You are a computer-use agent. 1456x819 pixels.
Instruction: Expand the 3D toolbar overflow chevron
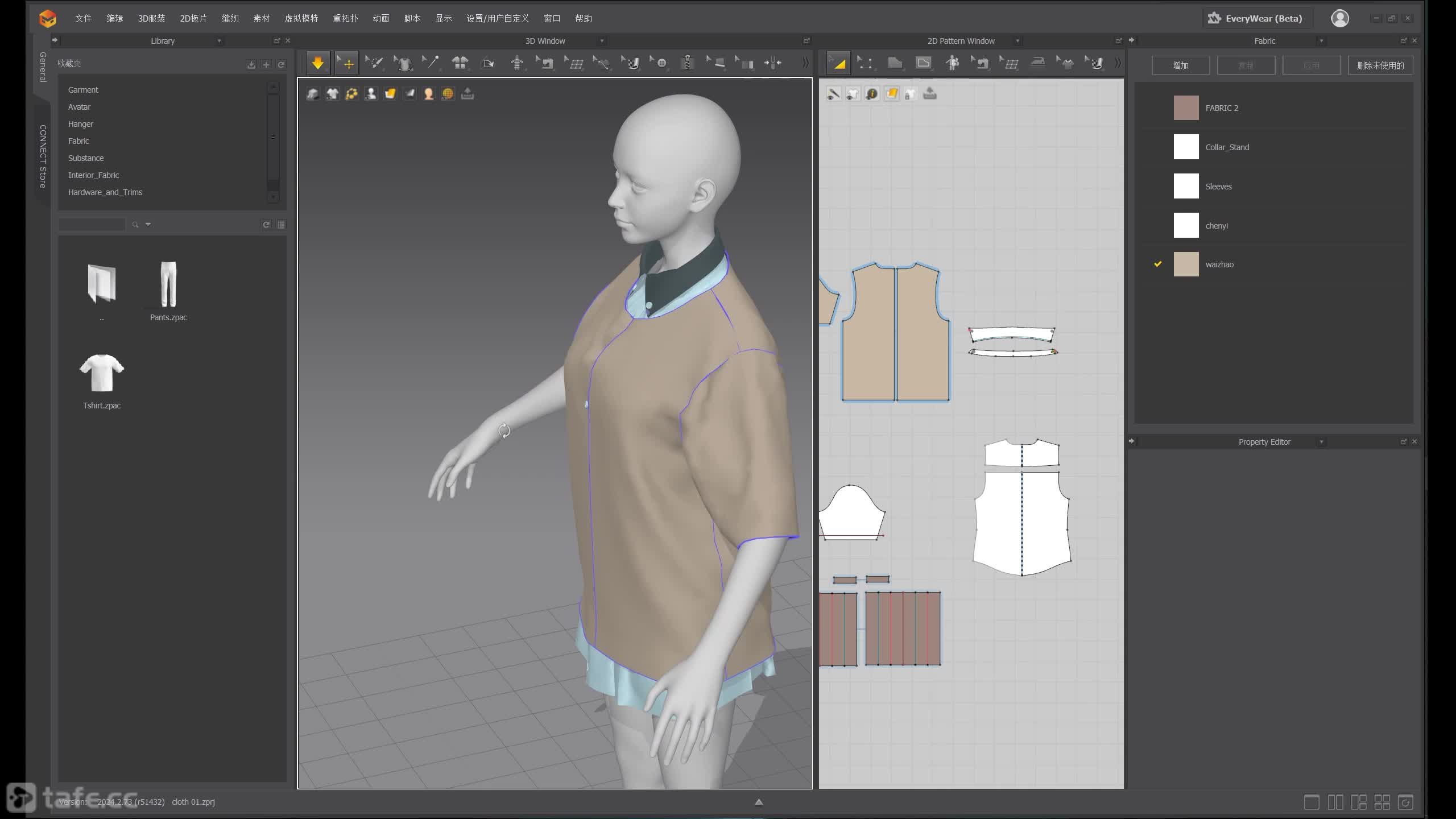pyautogui.click(x=805, y=63)
